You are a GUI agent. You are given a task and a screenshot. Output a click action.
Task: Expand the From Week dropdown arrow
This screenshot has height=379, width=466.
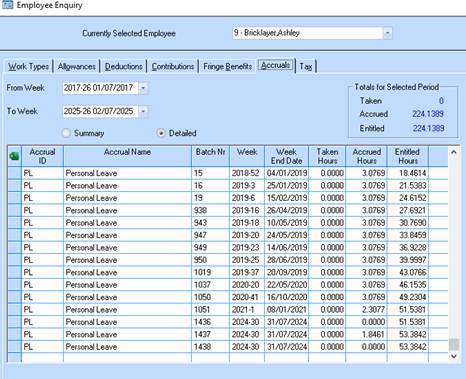click(x=143, y=88)
